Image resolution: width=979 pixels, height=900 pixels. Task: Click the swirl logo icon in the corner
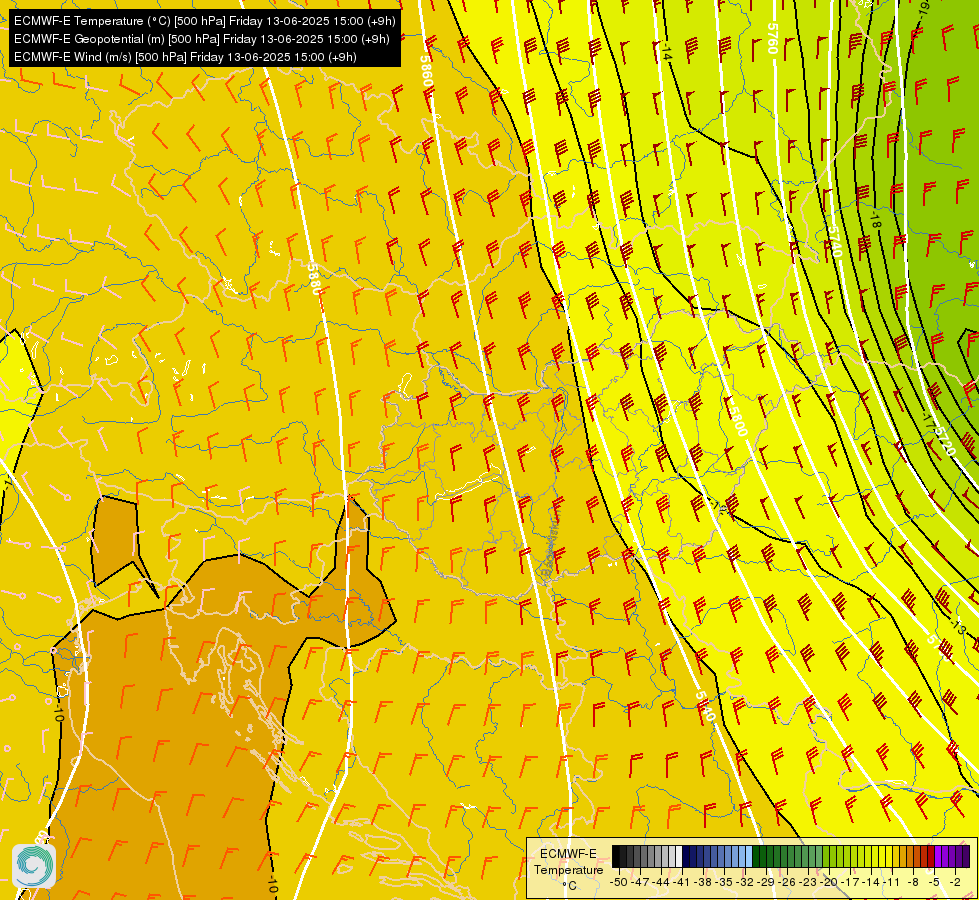[34, 866]
